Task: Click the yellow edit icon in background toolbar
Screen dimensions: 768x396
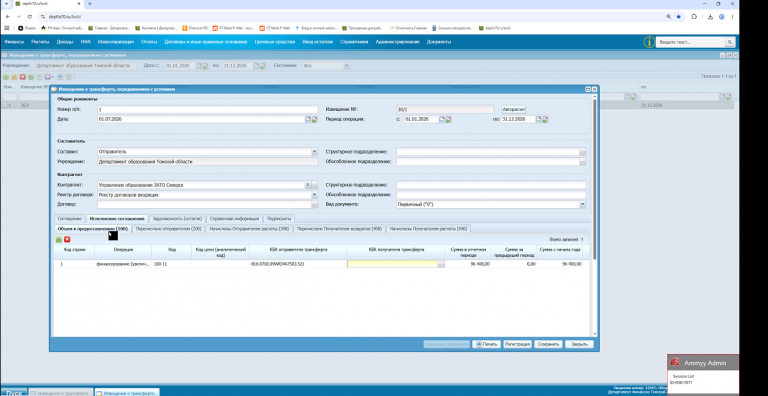Action: (x=14, y=77)
